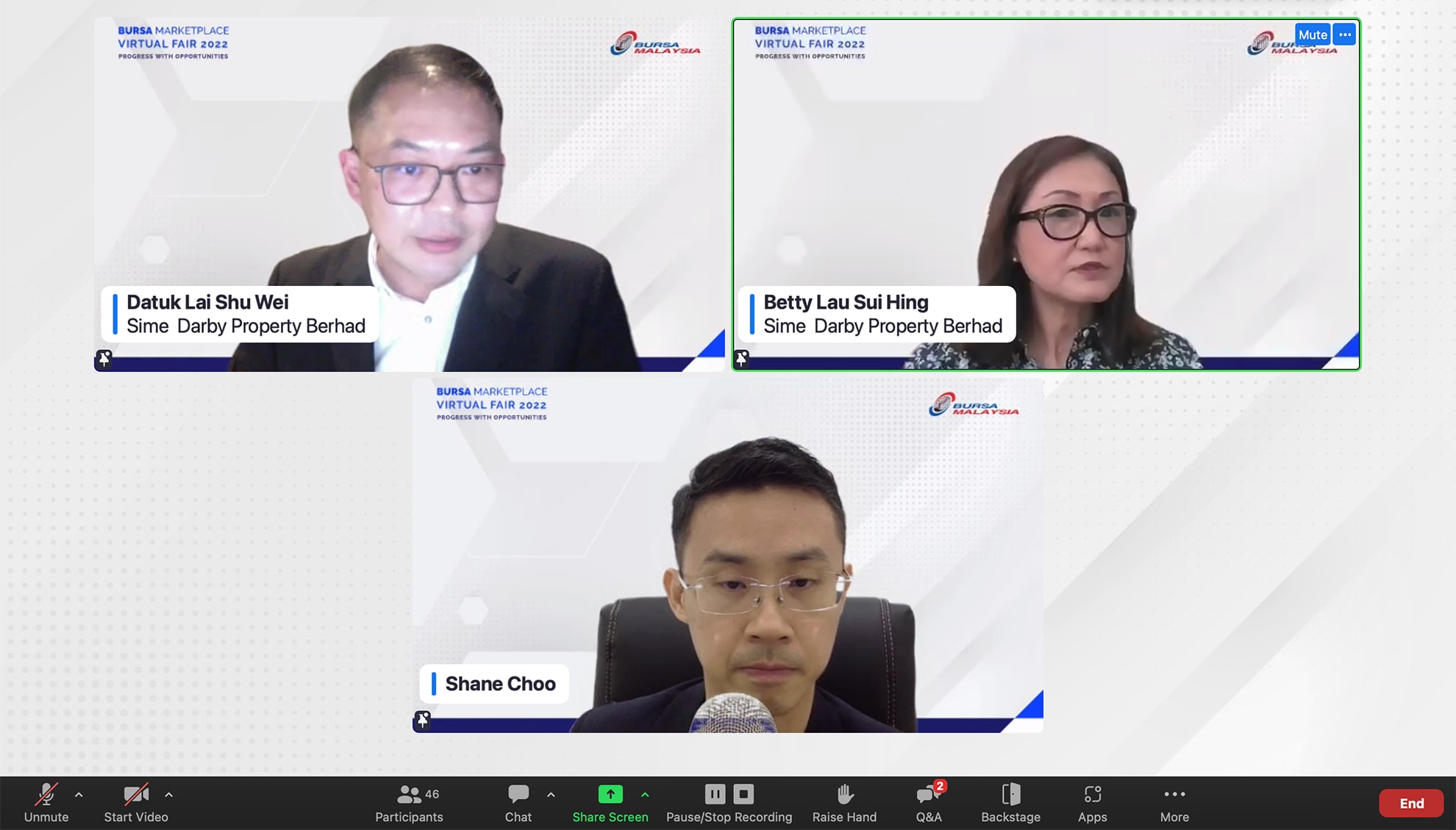1456x830 pixels.
Task: Select Betty Lau Sui Hing's video tile
Action: coord(1046,194)
